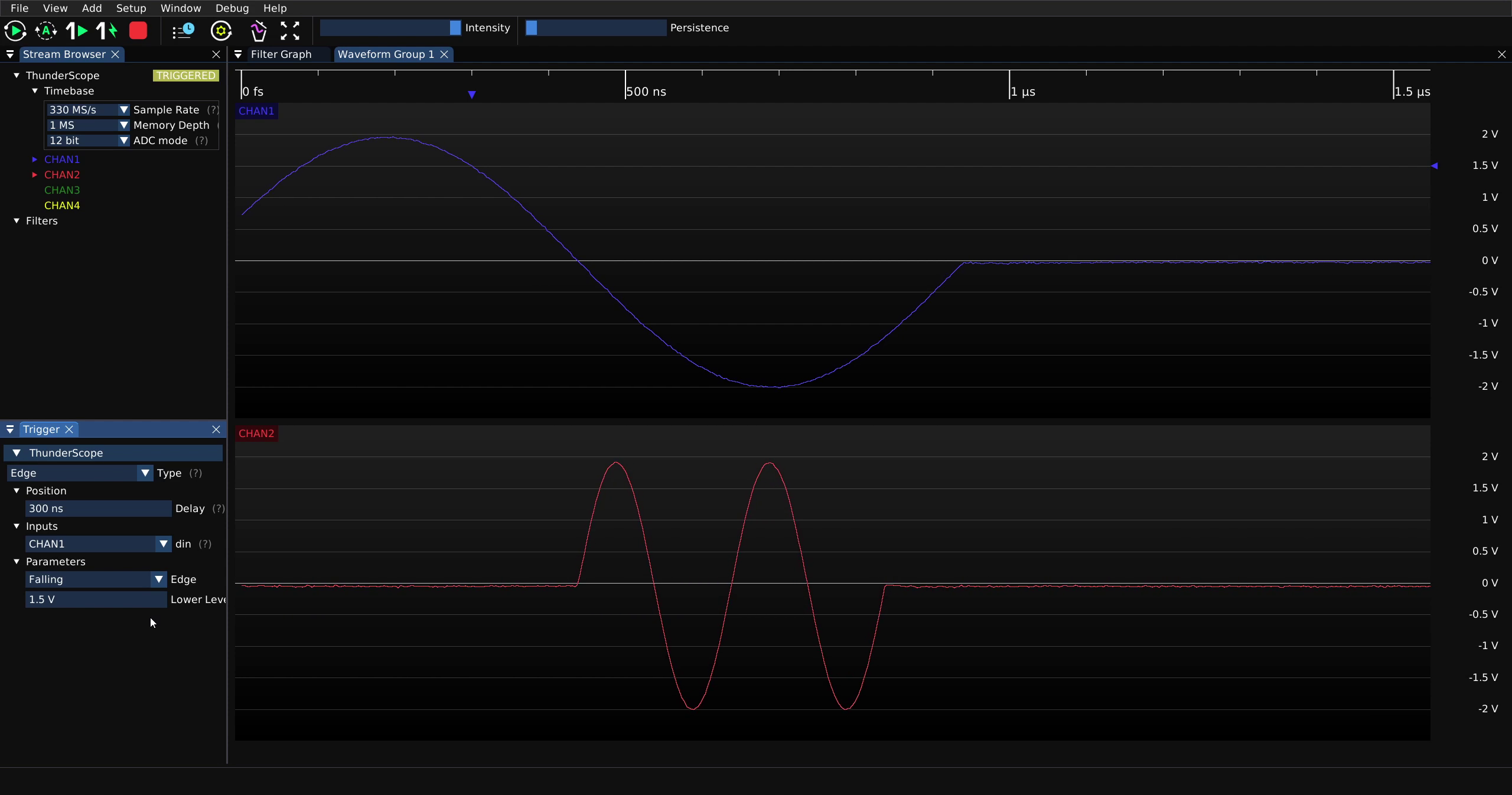Click the force single trigger icon
Image resolution: width=1512 pixels, height=795 pixels.
107,31
